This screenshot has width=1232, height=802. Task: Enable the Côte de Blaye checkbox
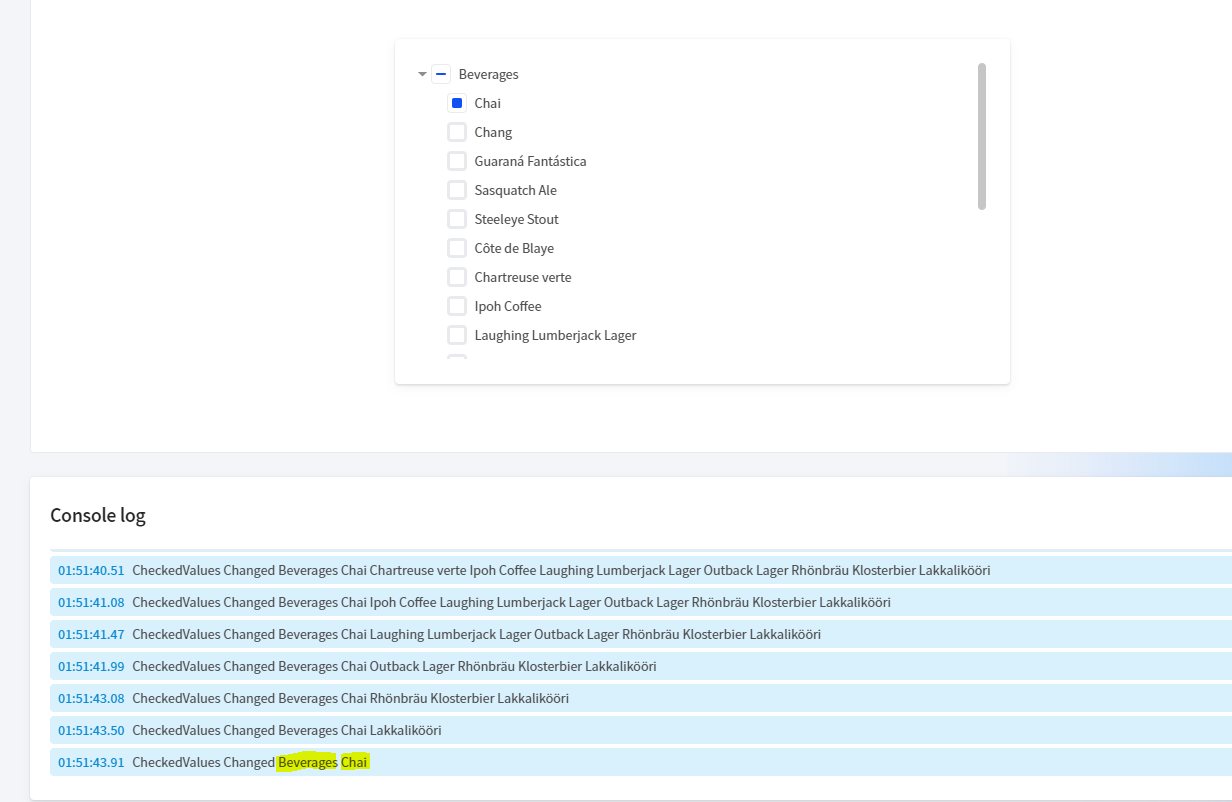coord(457,248)
